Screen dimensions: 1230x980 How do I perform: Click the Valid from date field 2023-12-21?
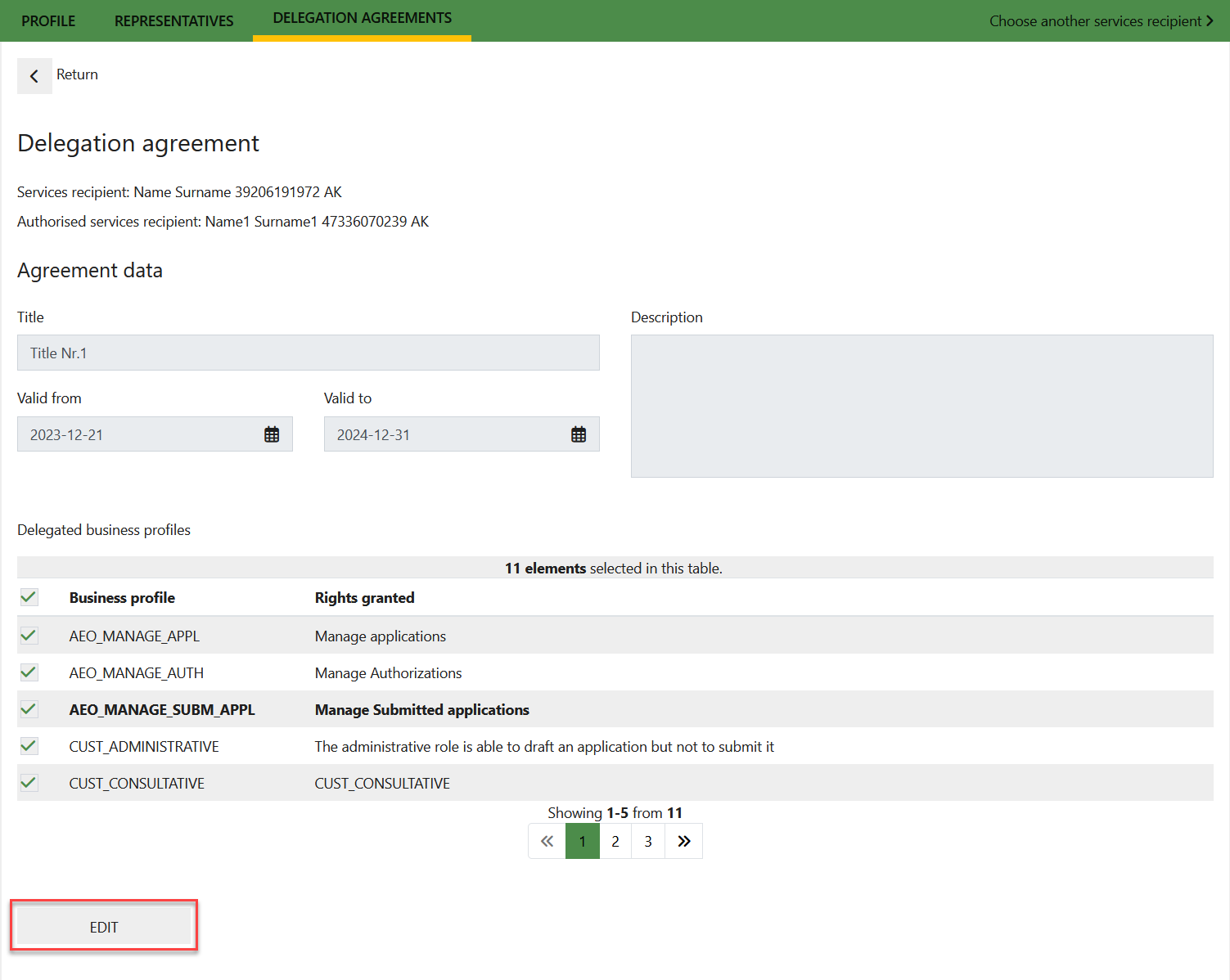coord(155,434)
